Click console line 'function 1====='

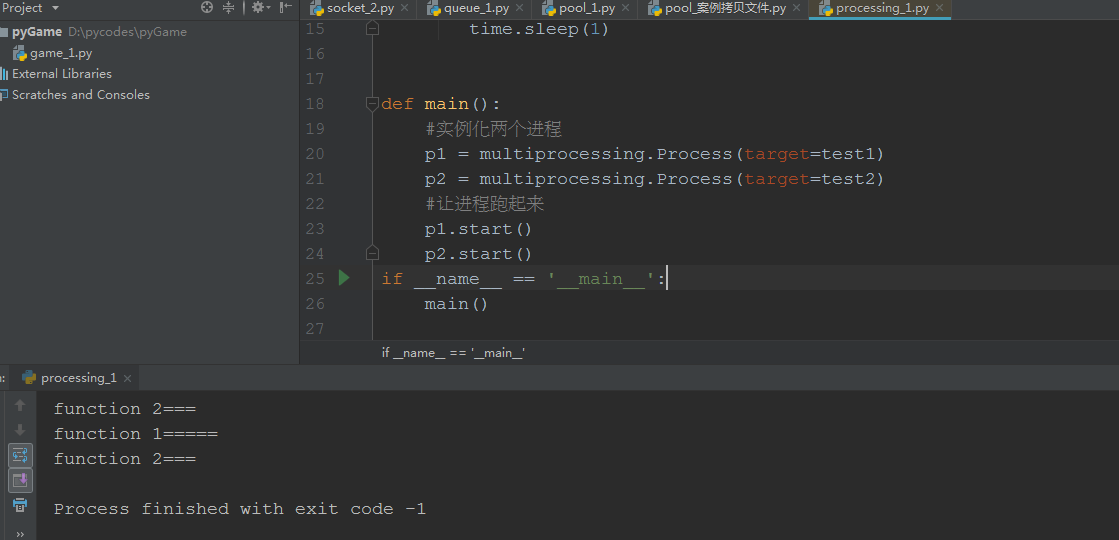(x=136, y=434)
